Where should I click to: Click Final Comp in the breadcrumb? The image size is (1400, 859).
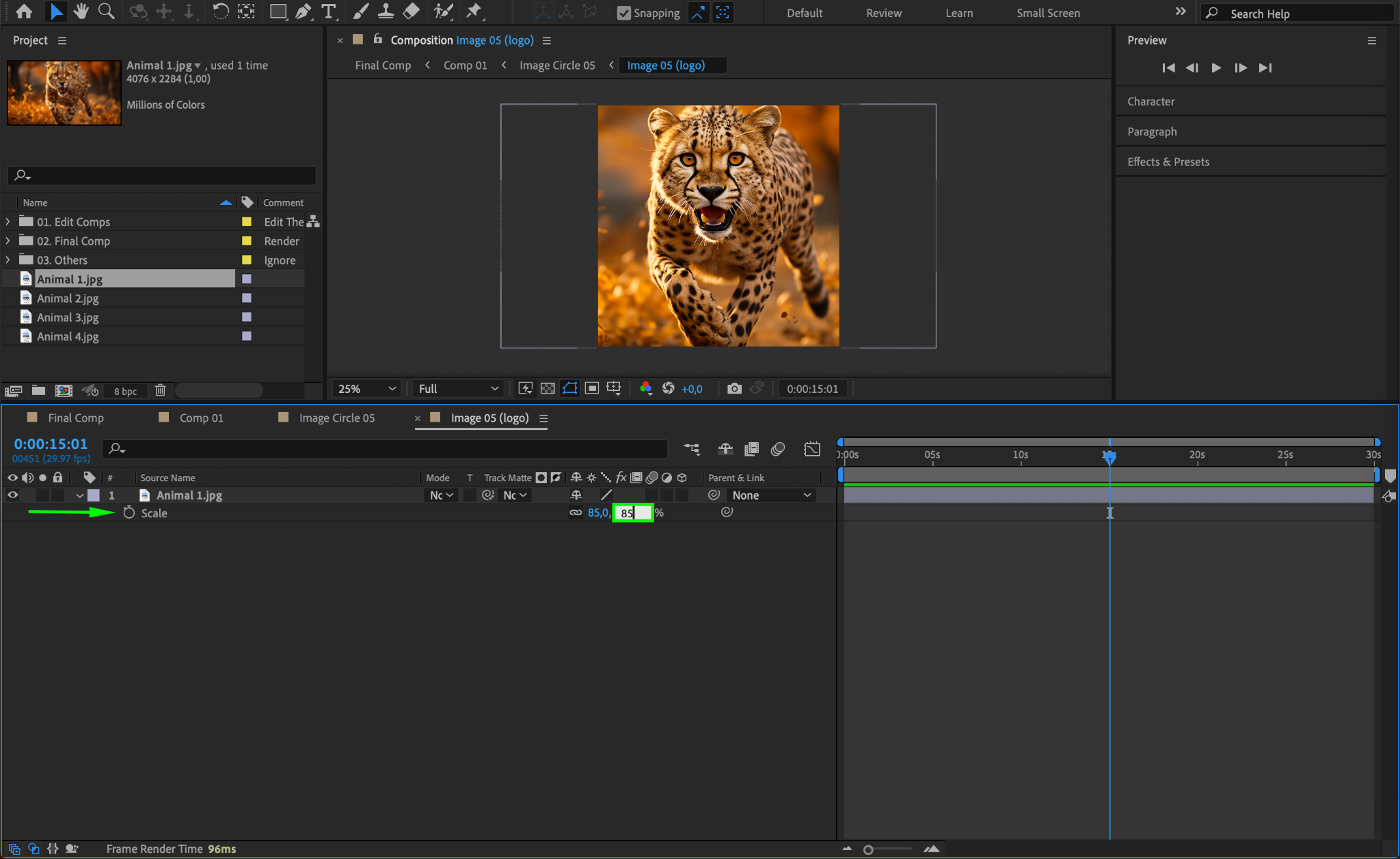383,65
